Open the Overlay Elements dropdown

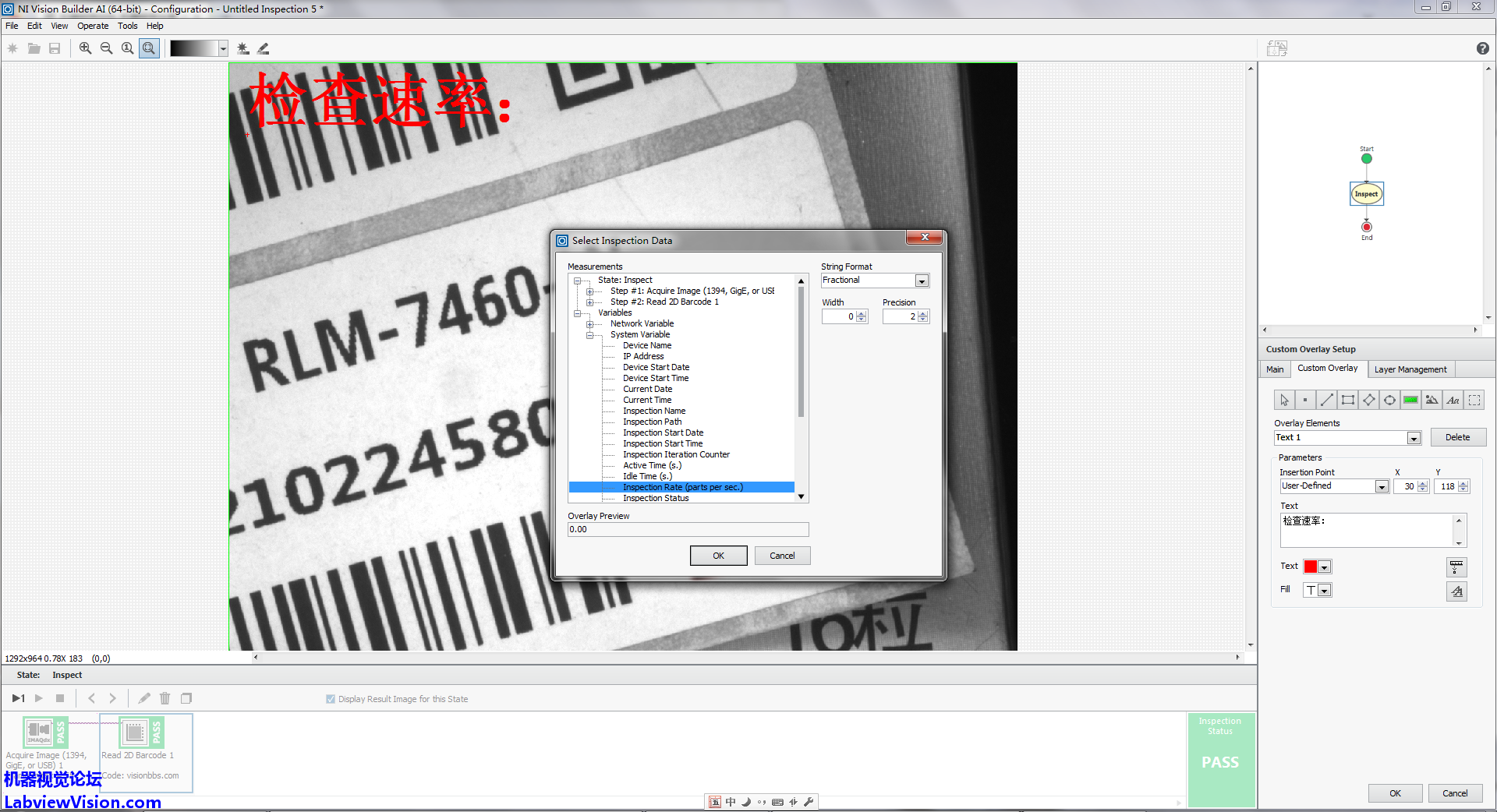coord(1414,439)
